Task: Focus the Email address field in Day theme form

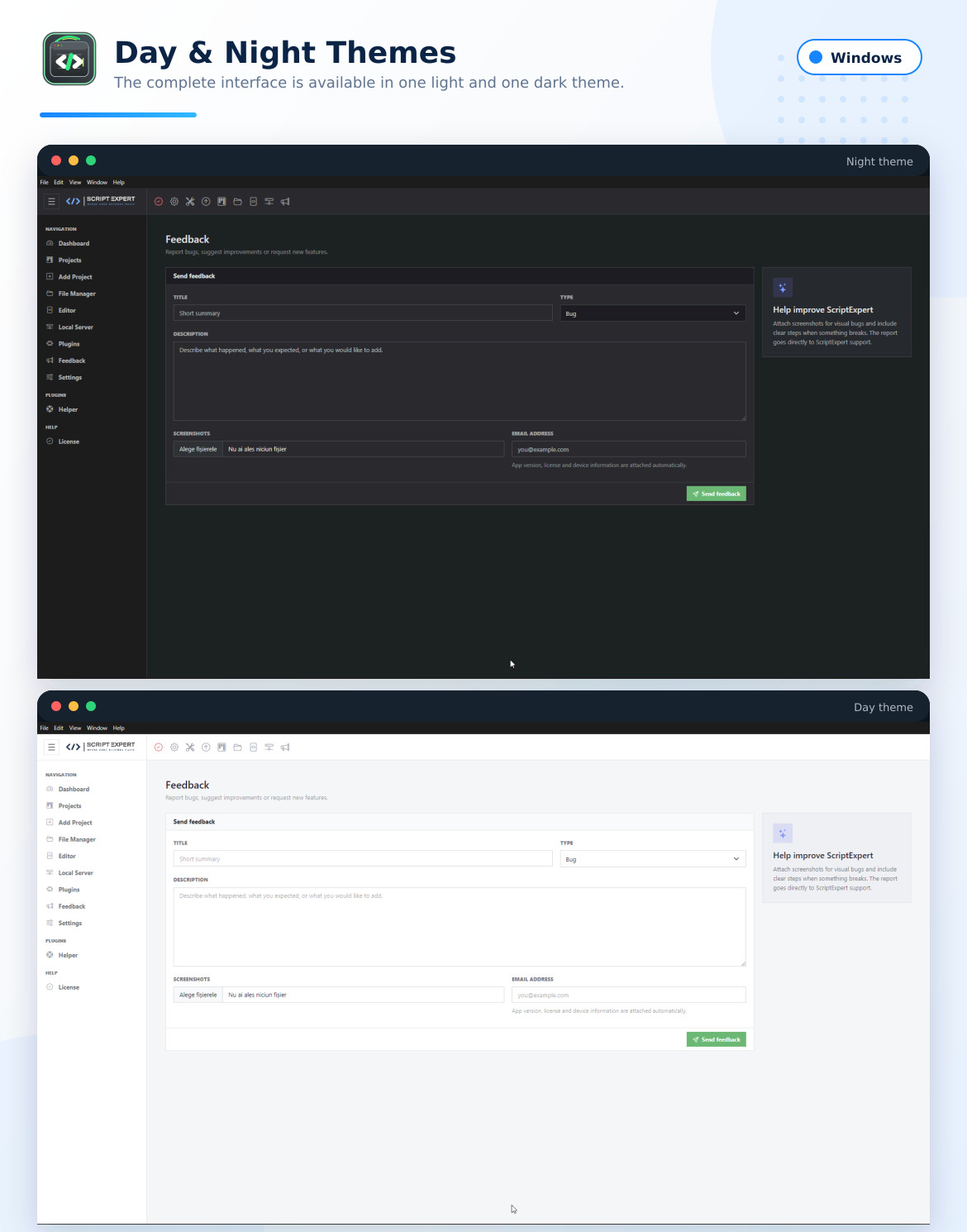Action: (629, 995)
